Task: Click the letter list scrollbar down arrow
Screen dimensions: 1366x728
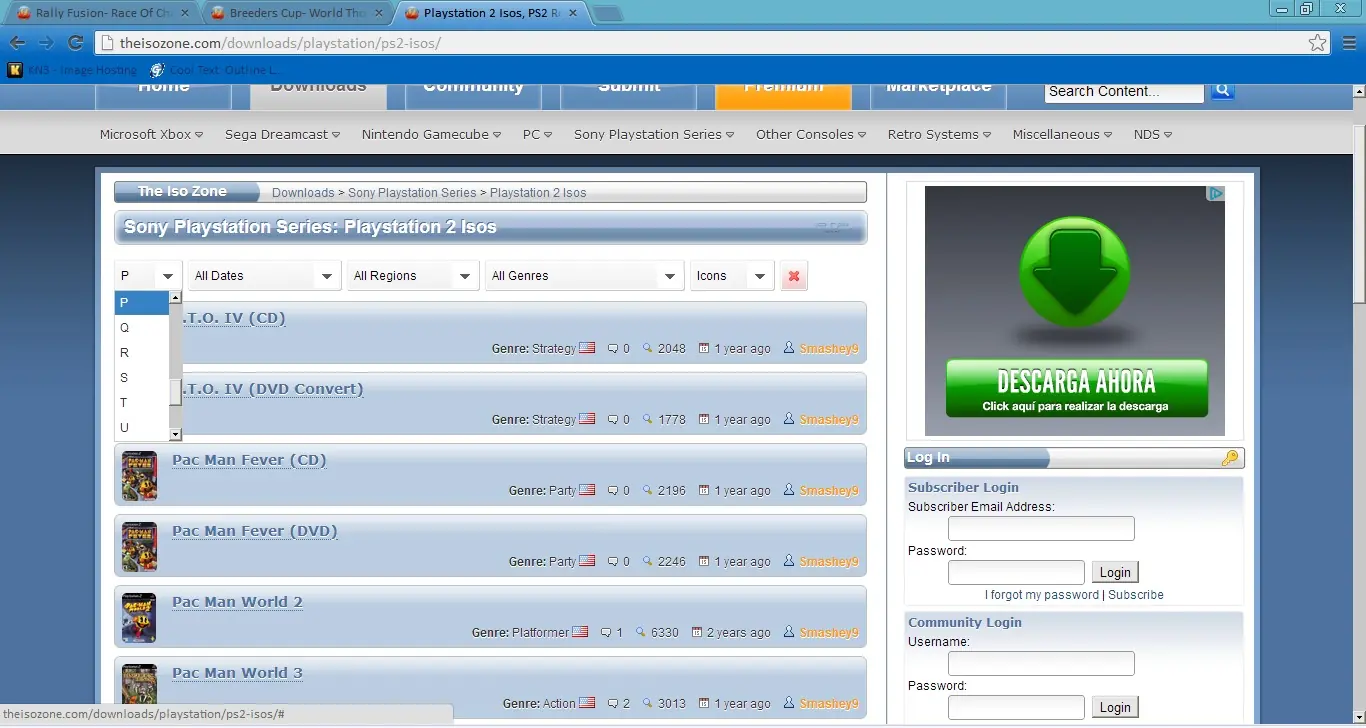Action: pos(175,435)
